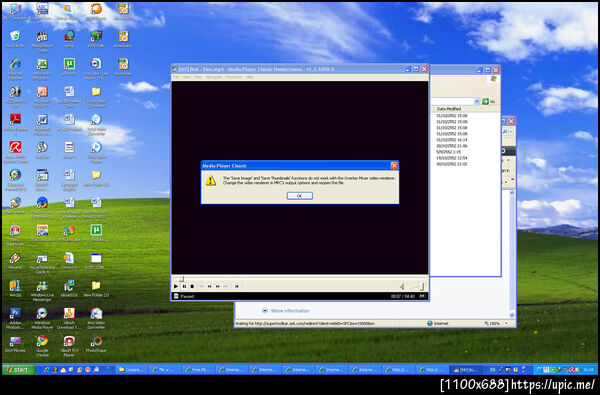Select the Recycle Bin desktop icon
The width and height of the screenshot is (600, 395).
15,39
